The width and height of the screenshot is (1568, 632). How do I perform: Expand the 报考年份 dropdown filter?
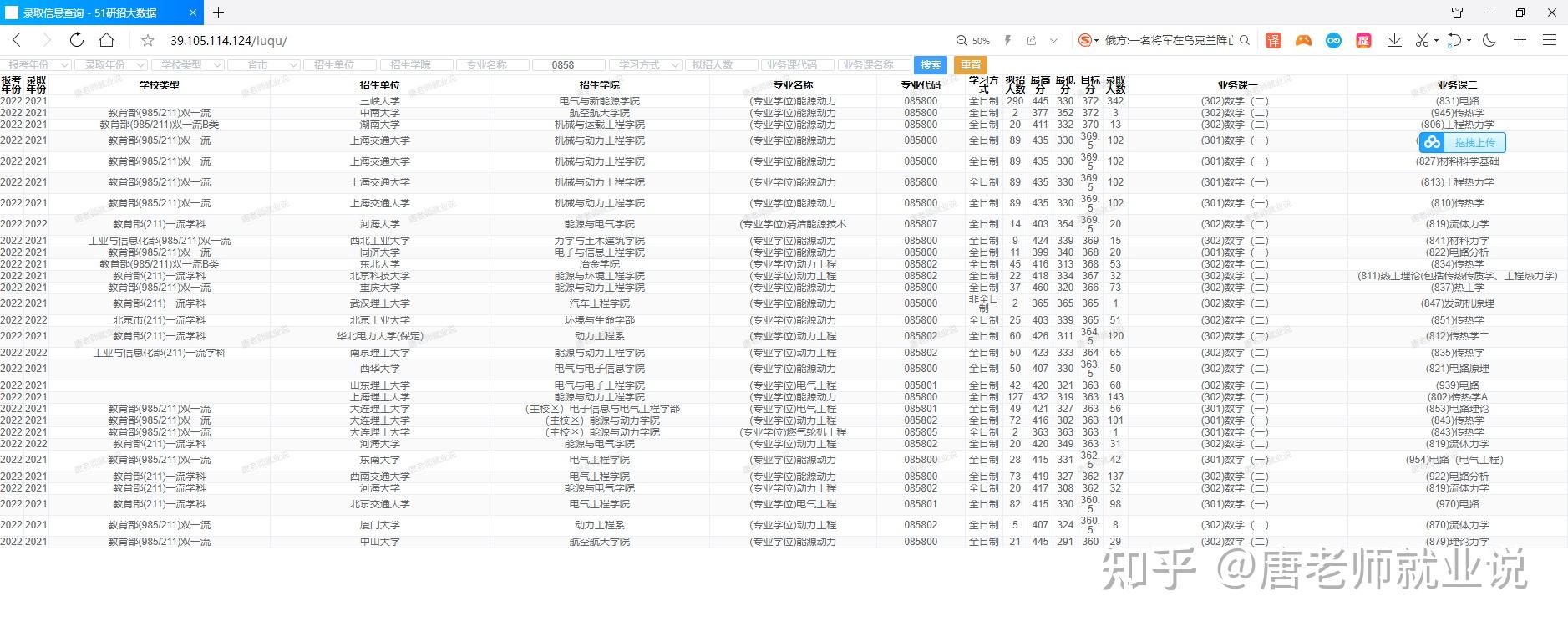point(37,65)
